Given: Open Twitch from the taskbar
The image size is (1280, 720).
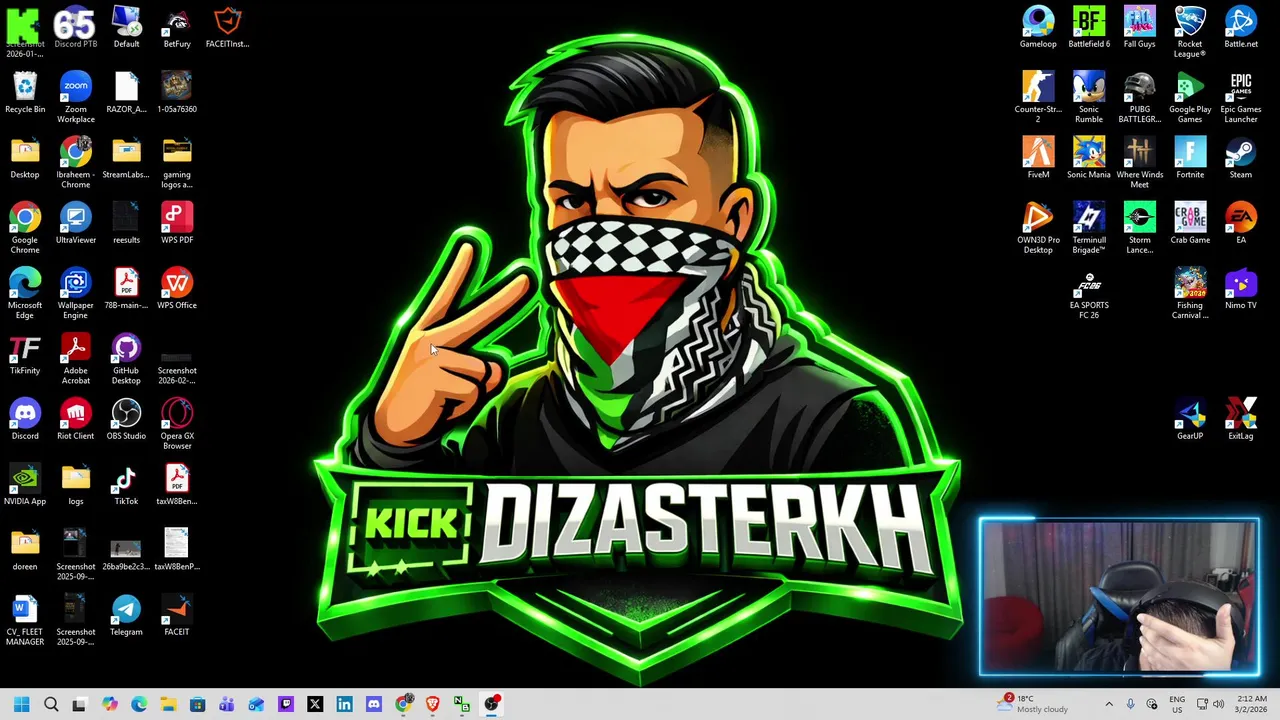Looking at the screenshot, I should (x=285, y=704).
